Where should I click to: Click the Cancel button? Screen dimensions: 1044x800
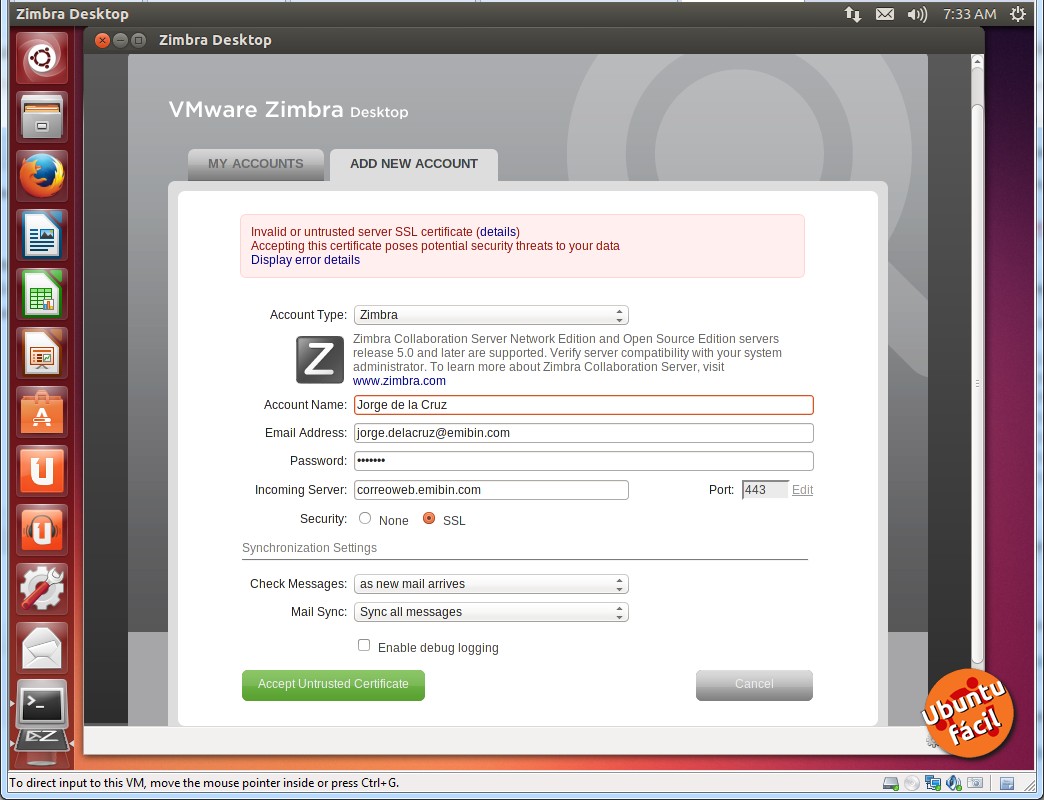[754, 685]
